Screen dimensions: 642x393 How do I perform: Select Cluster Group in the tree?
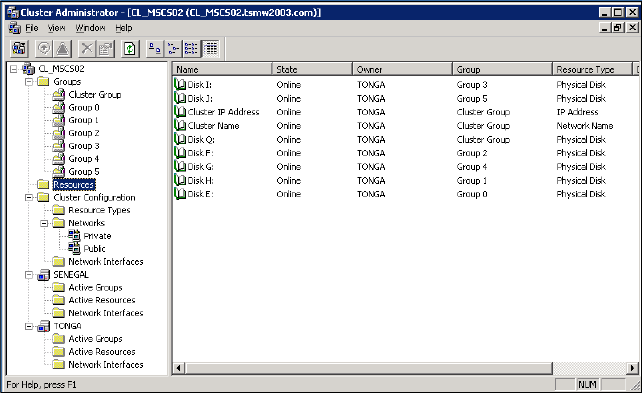(95, 95)
